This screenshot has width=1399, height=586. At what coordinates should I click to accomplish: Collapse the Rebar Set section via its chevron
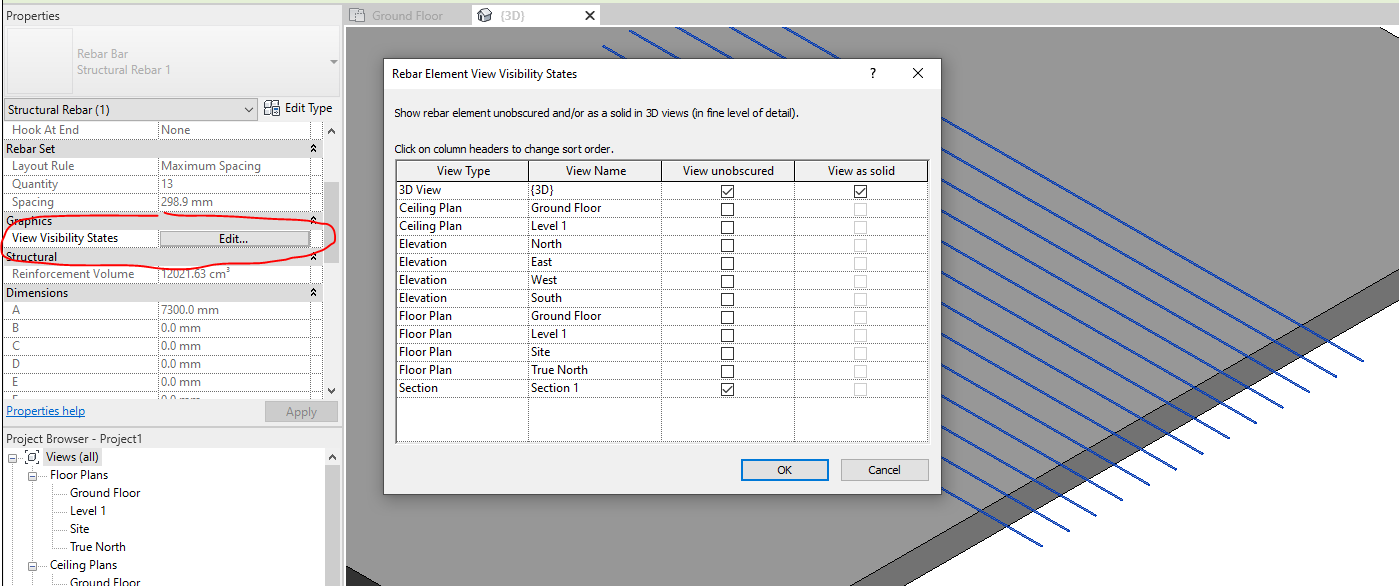[x=313, y=147]
